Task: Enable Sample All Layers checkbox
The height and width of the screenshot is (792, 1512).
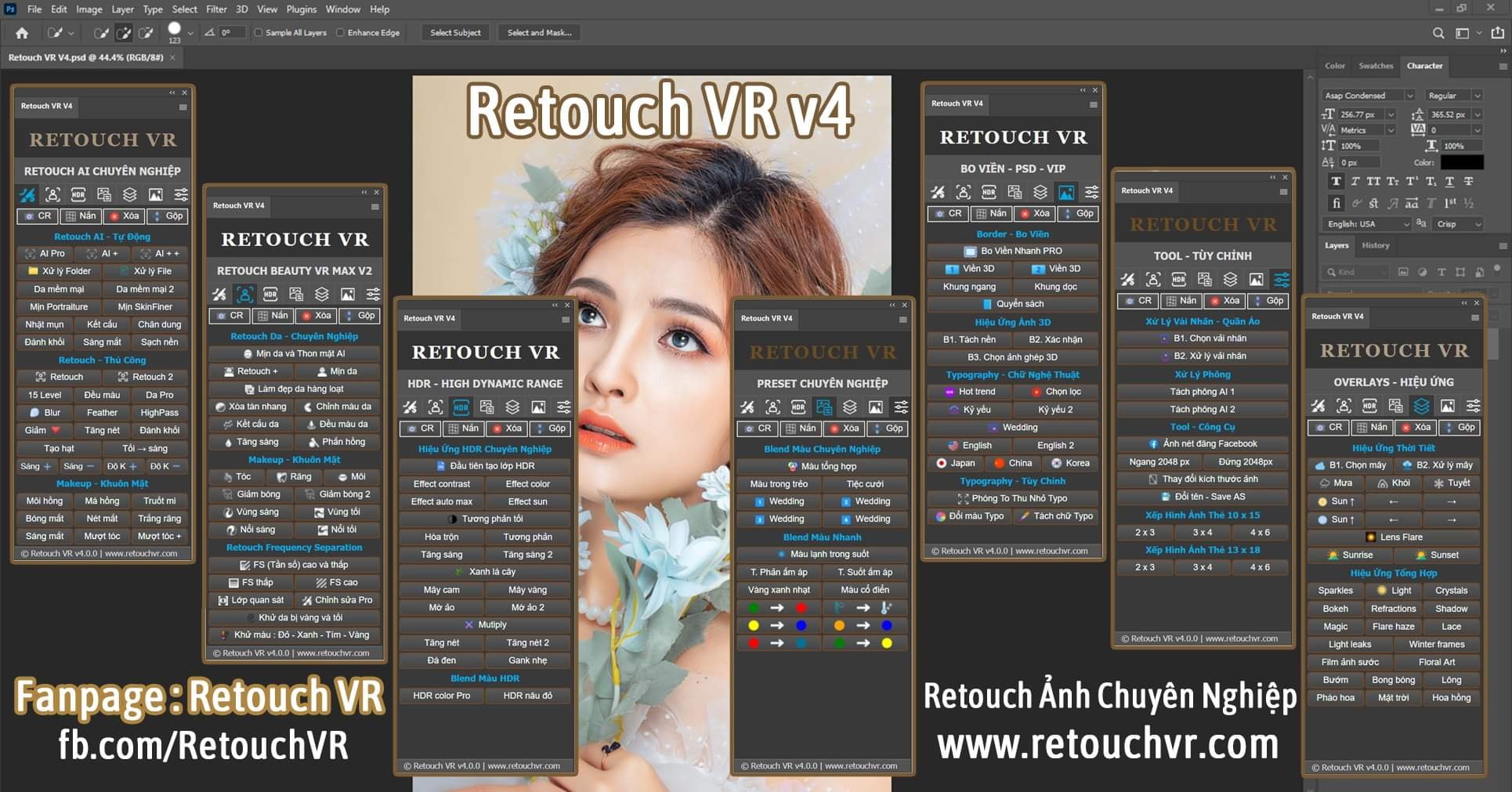Action: tap(259, 33)
